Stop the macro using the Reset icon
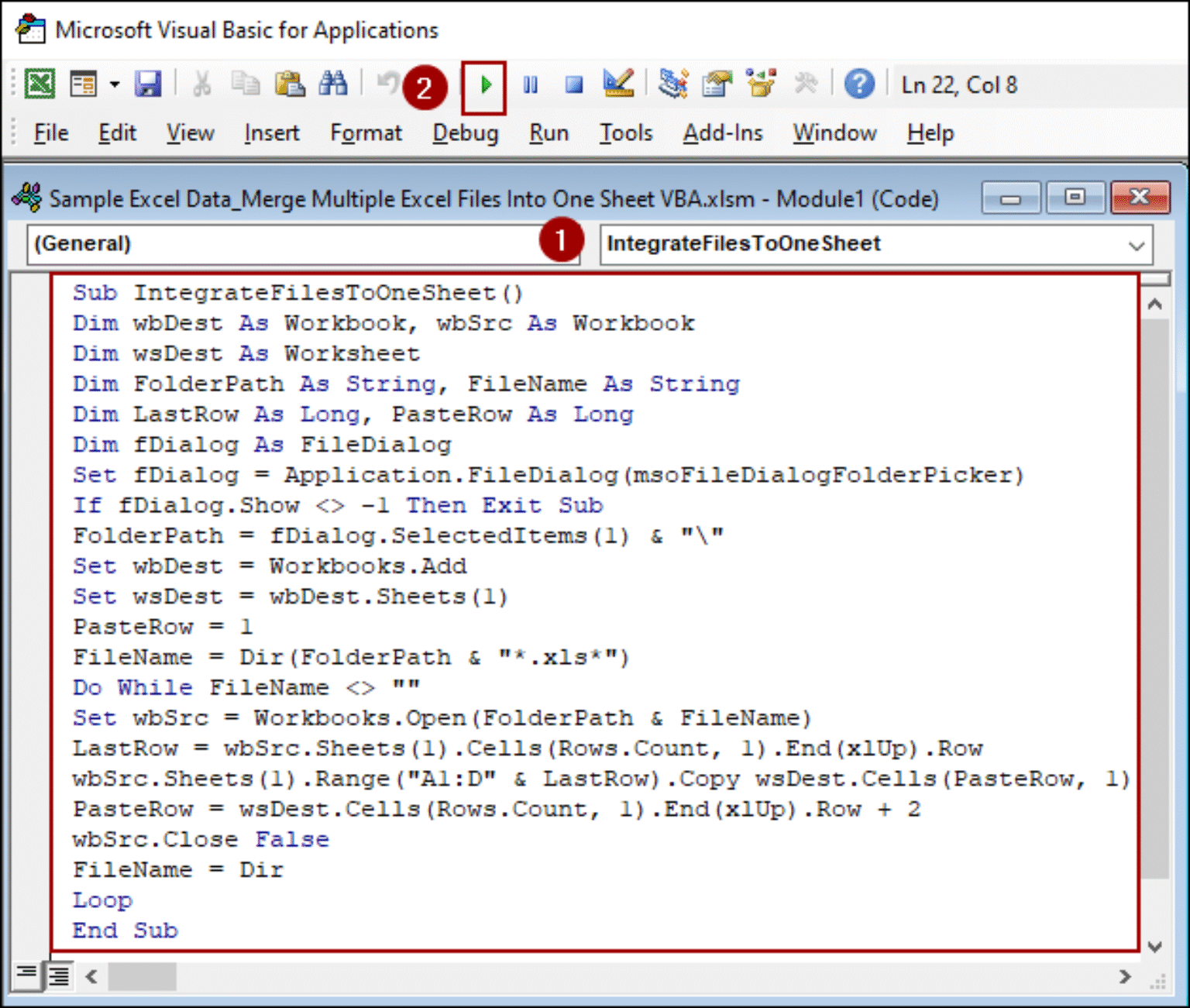1190x1008 pixels. tap(573, 85)
